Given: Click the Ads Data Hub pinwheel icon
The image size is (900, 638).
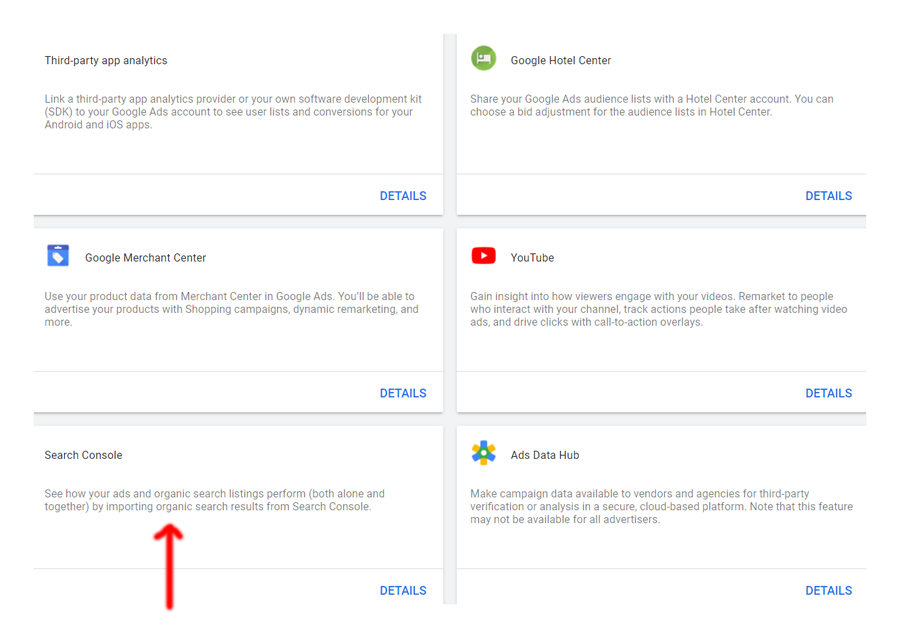Looking at the screenshot, I should (483, 453).
